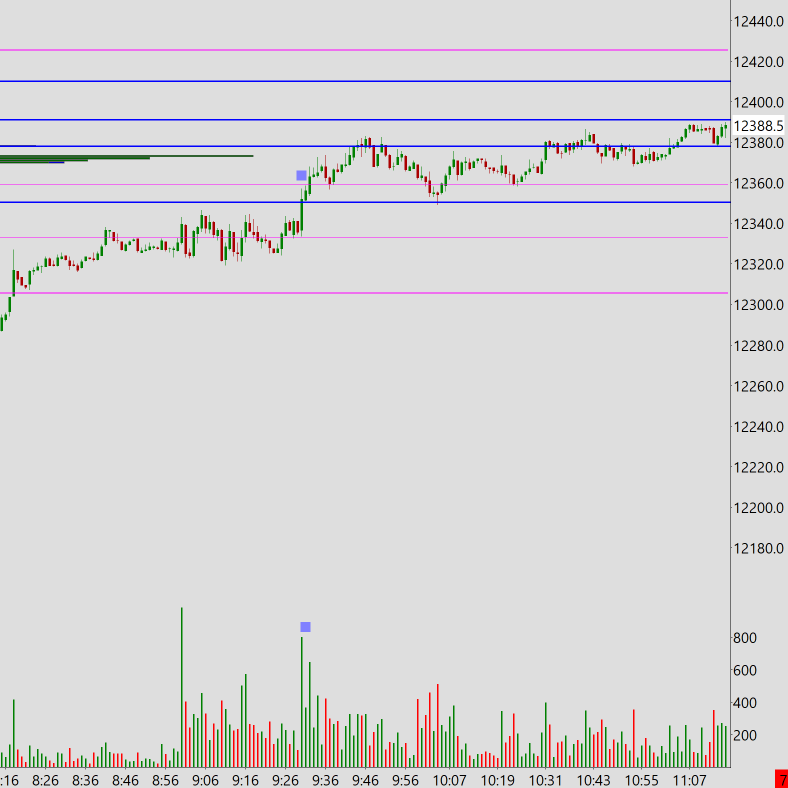Click the 12300.0 price axis label
Image resolution: width=788 pixels, height=788 pixels.
coord(758,305)
